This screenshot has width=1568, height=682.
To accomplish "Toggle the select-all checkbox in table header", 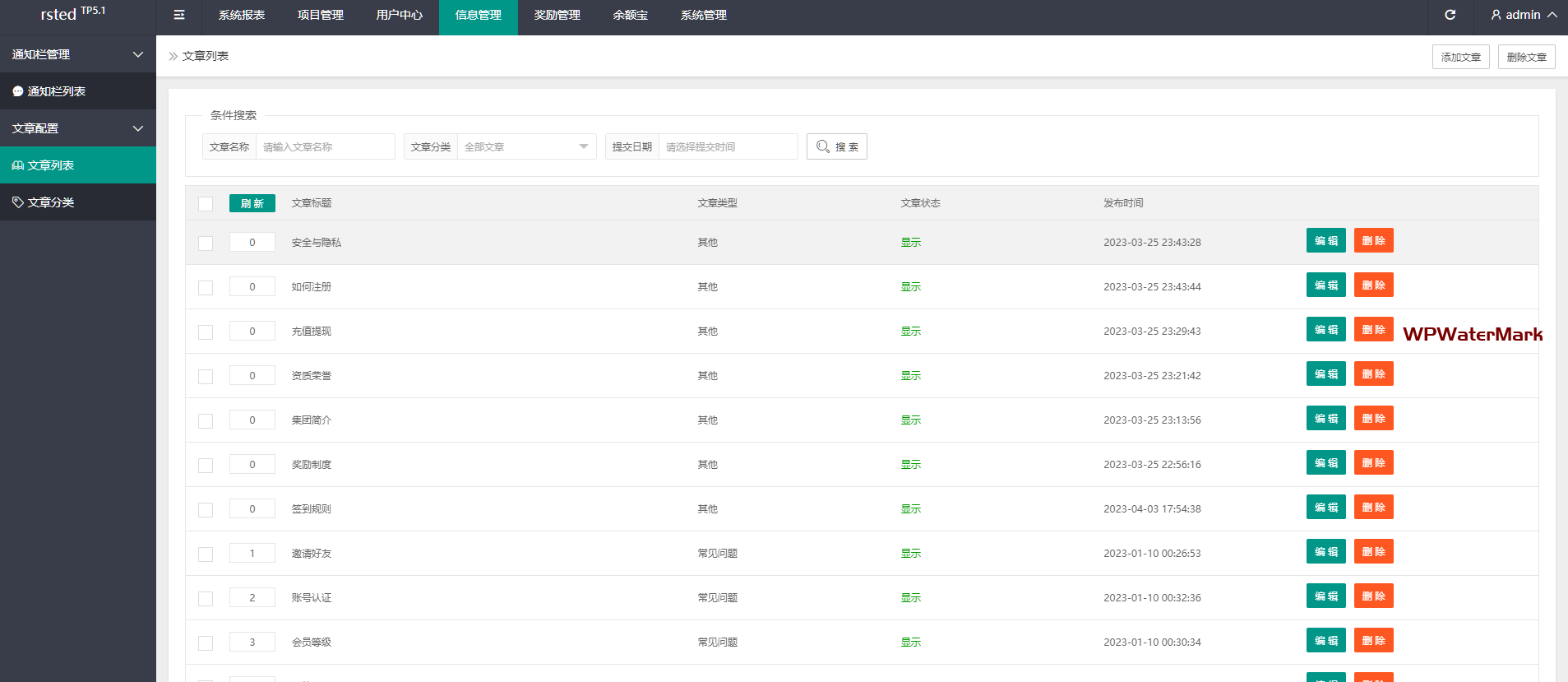I will [x=206, y=204].
